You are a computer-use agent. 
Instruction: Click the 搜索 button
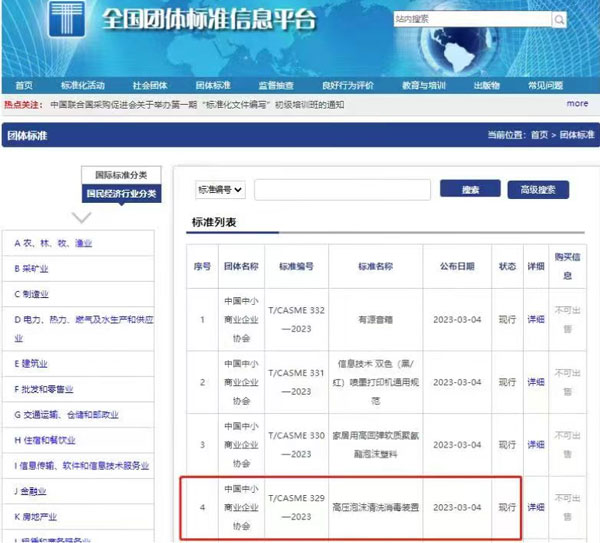tap(470, 189)
